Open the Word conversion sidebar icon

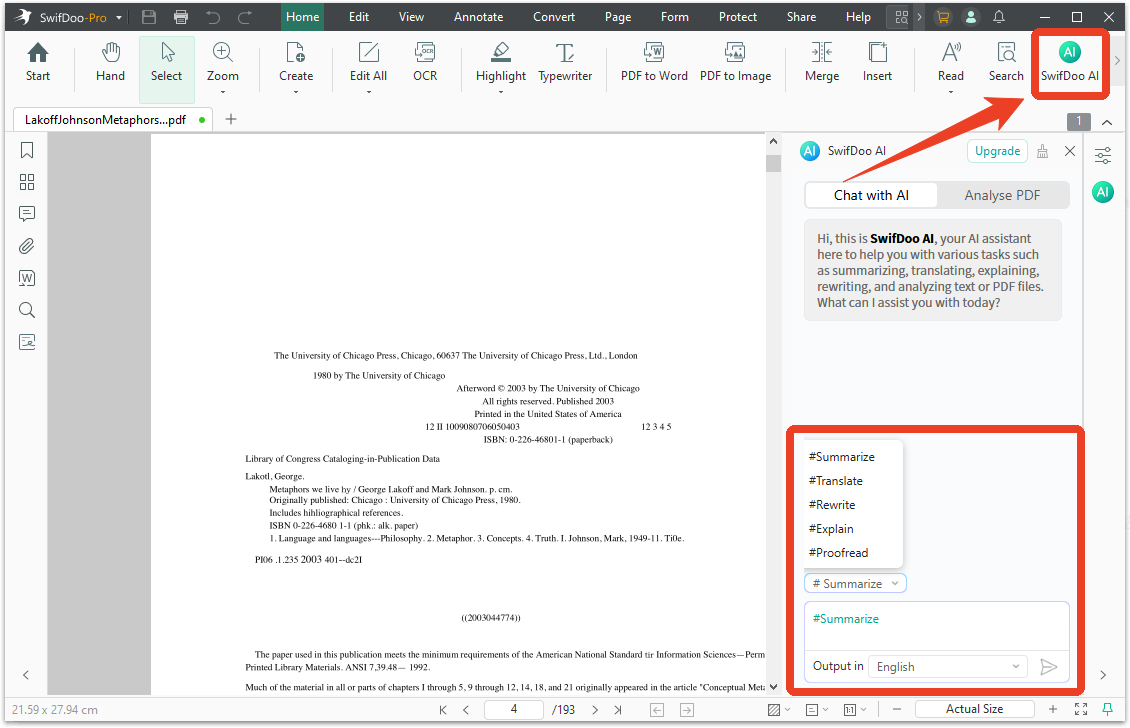point(27,278)
